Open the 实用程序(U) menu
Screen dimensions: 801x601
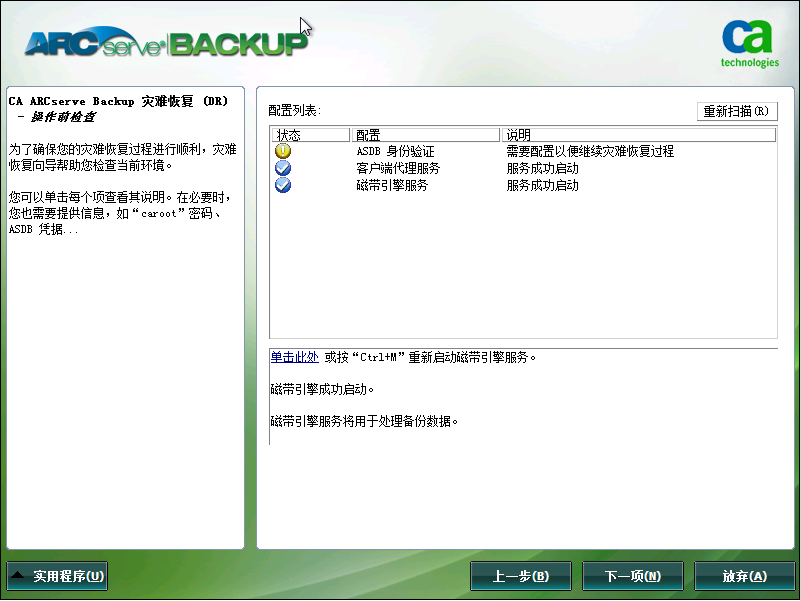click(57, 576)
